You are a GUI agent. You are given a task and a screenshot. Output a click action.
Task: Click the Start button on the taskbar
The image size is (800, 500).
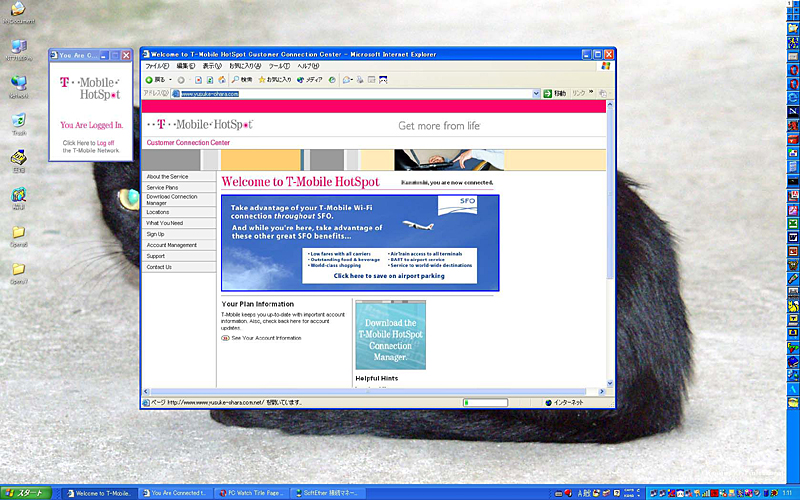click(24, 493)
